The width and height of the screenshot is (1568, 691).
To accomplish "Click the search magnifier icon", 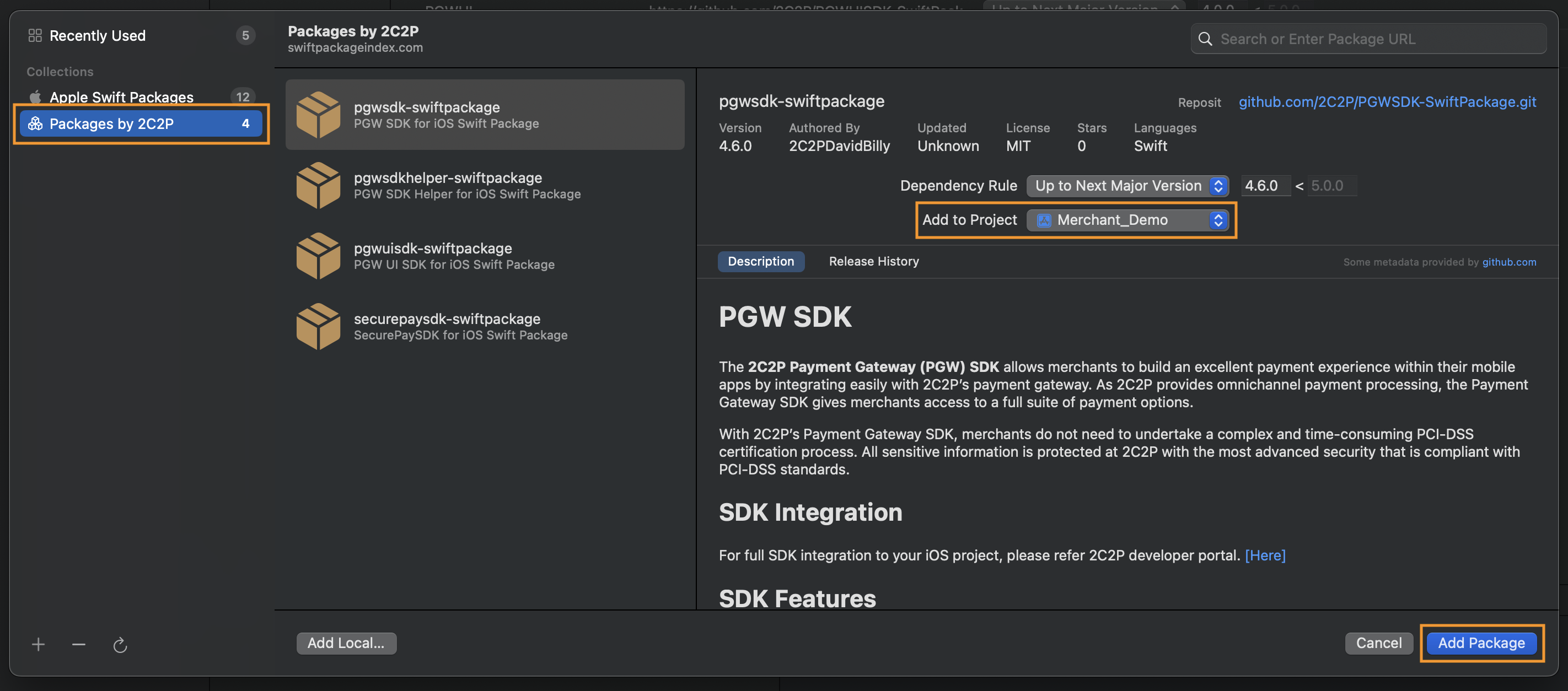I will click(1205, 39).
